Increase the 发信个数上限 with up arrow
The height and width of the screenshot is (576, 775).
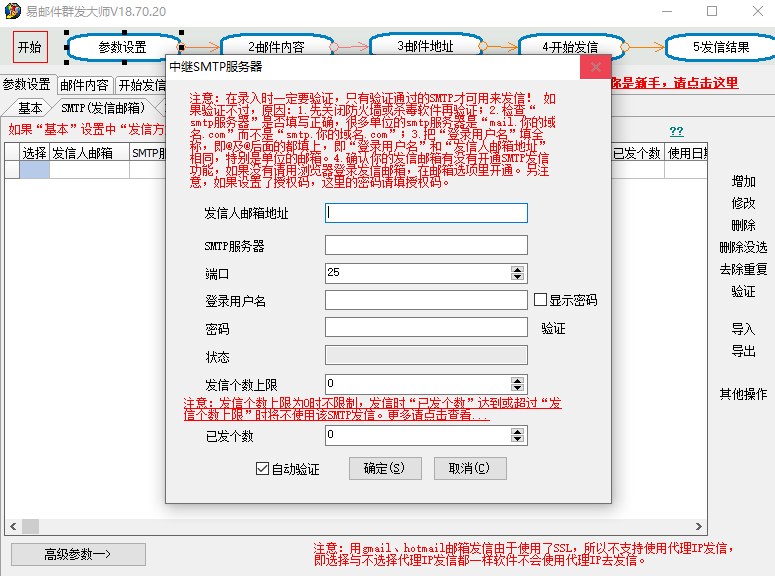[517, 381]
